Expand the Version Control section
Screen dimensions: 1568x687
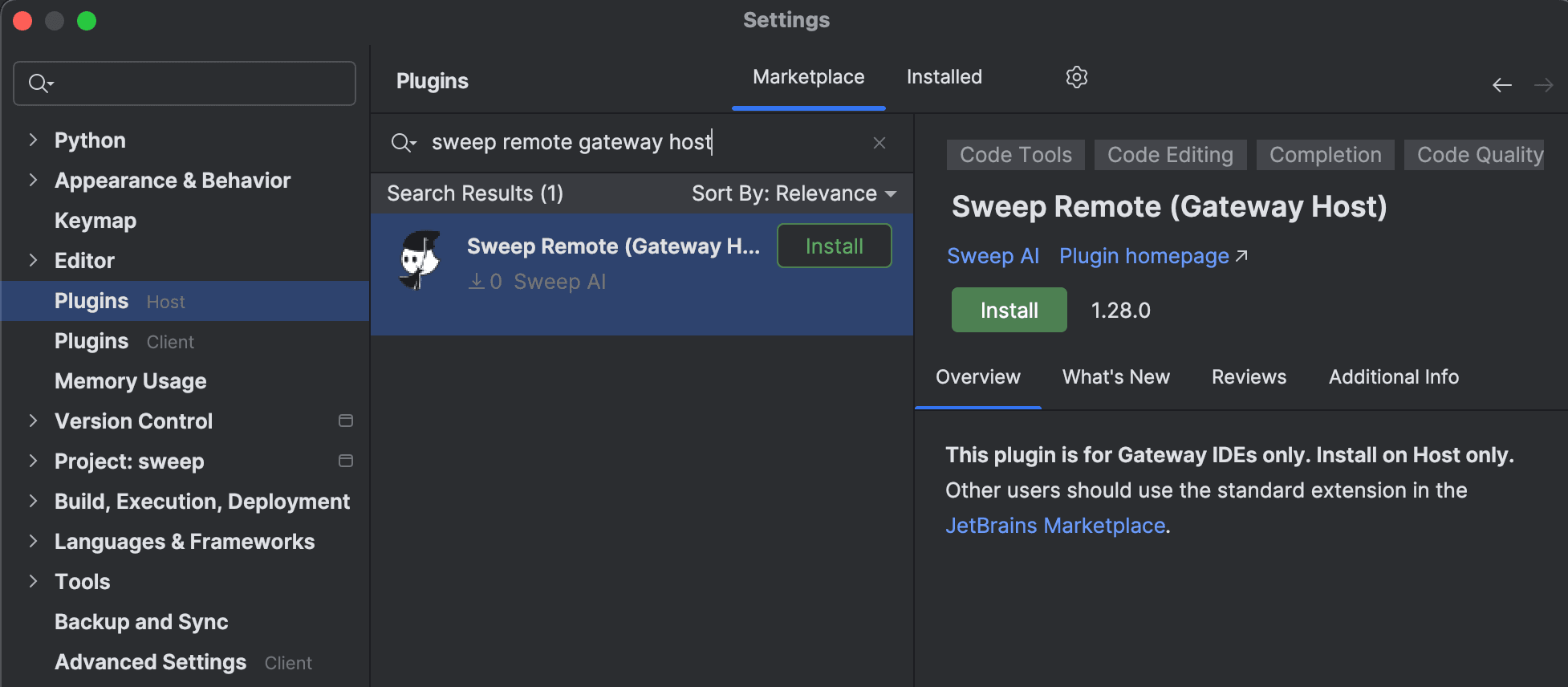[33, 421]
